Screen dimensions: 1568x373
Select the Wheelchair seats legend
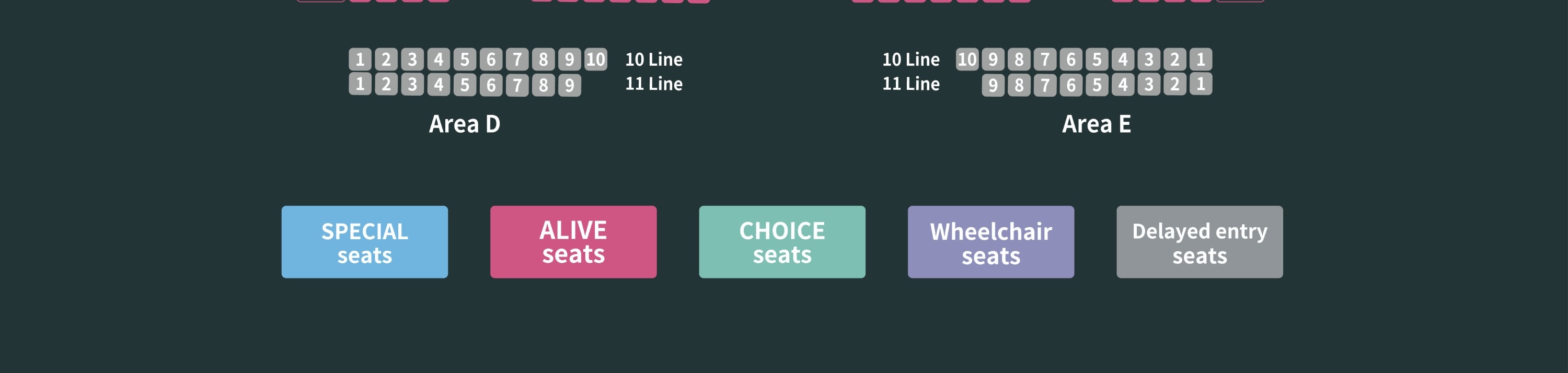(x=991, y=242)
